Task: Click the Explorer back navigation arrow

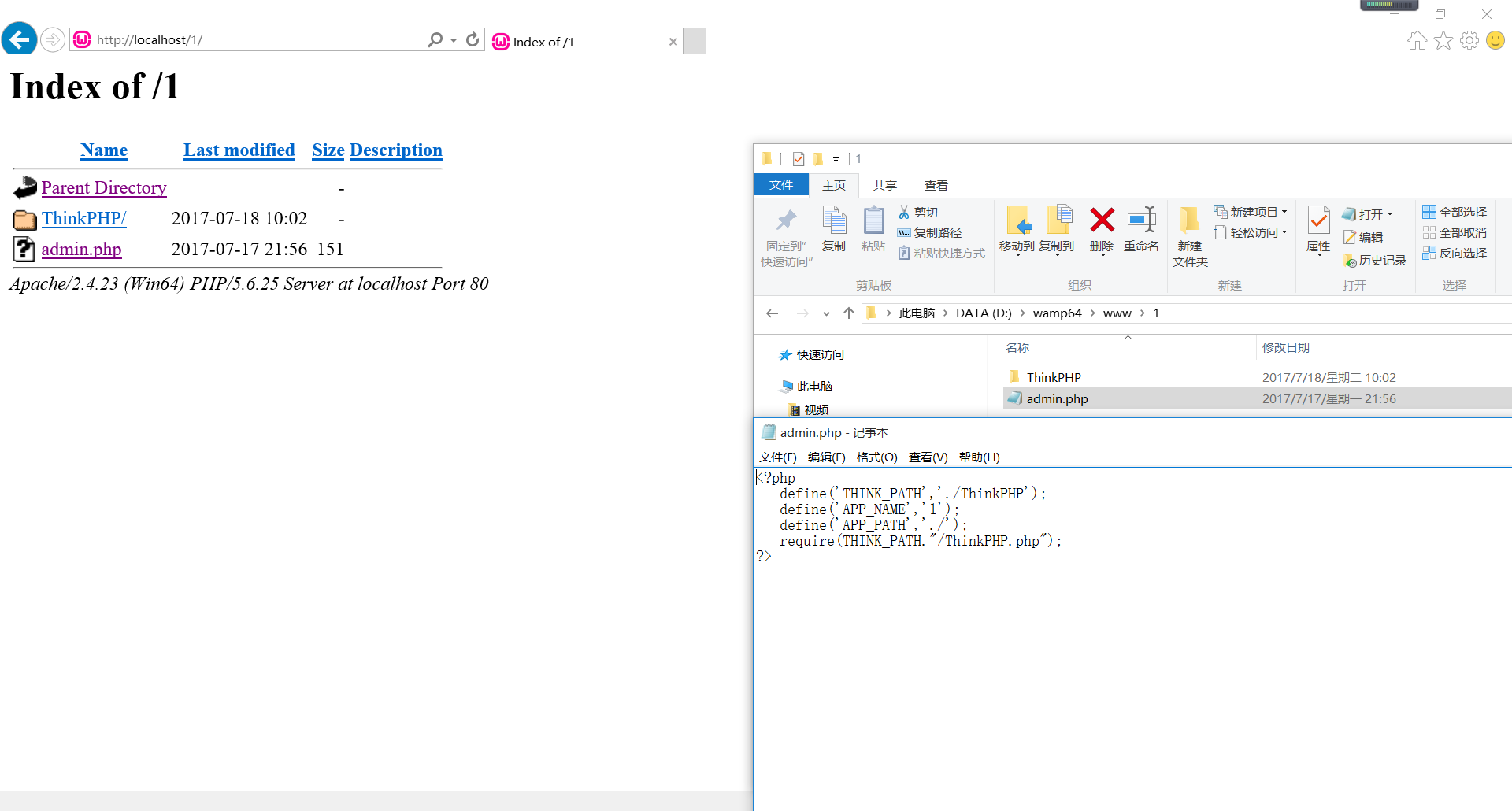Action: pos(772,313)
